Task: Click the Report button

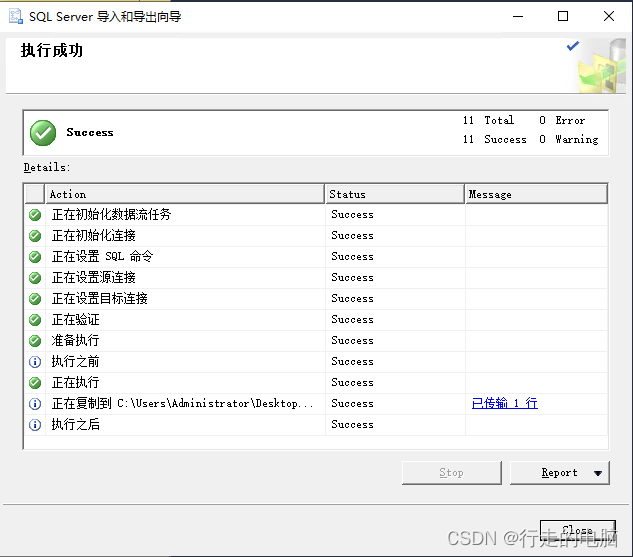Action: coord(560,473)
